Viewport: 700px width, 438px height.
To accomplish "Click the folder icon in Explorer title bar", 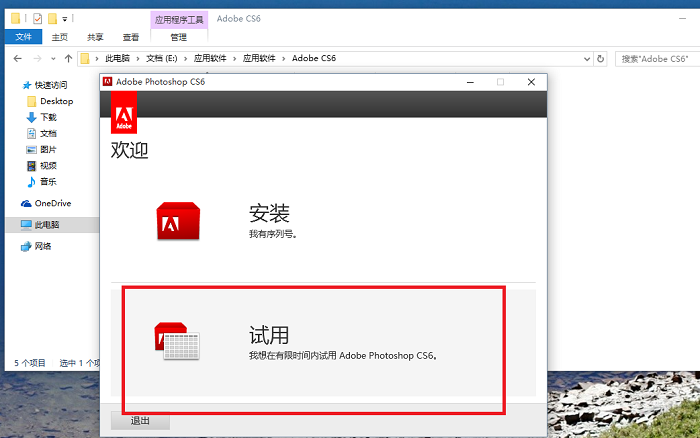I will coord(15,18).
